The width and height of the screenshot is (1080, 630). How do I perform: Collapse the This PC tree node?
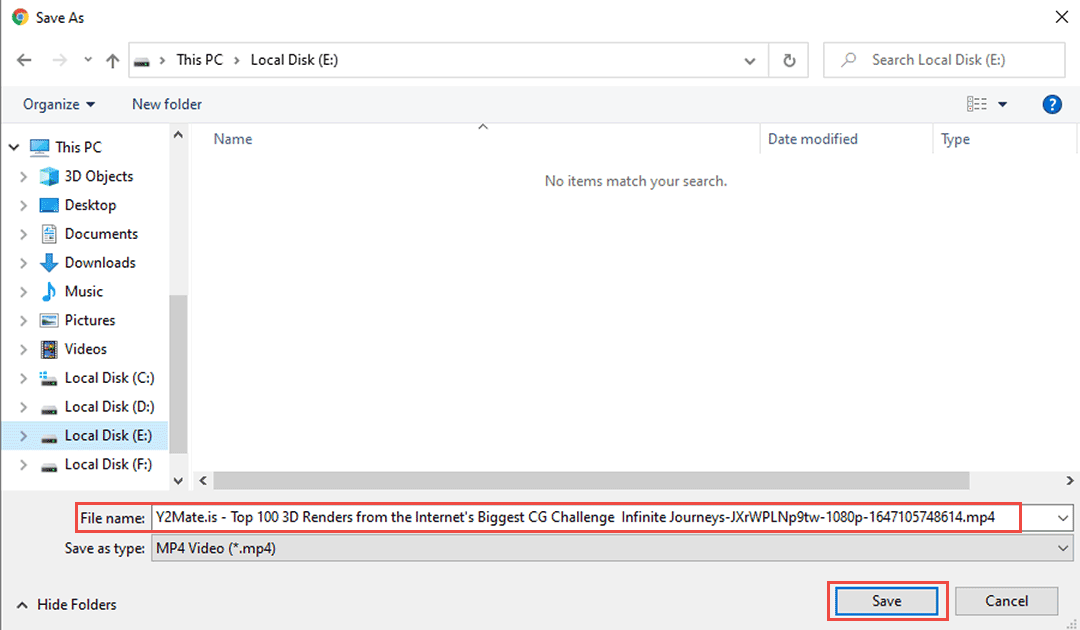point(14,147)
